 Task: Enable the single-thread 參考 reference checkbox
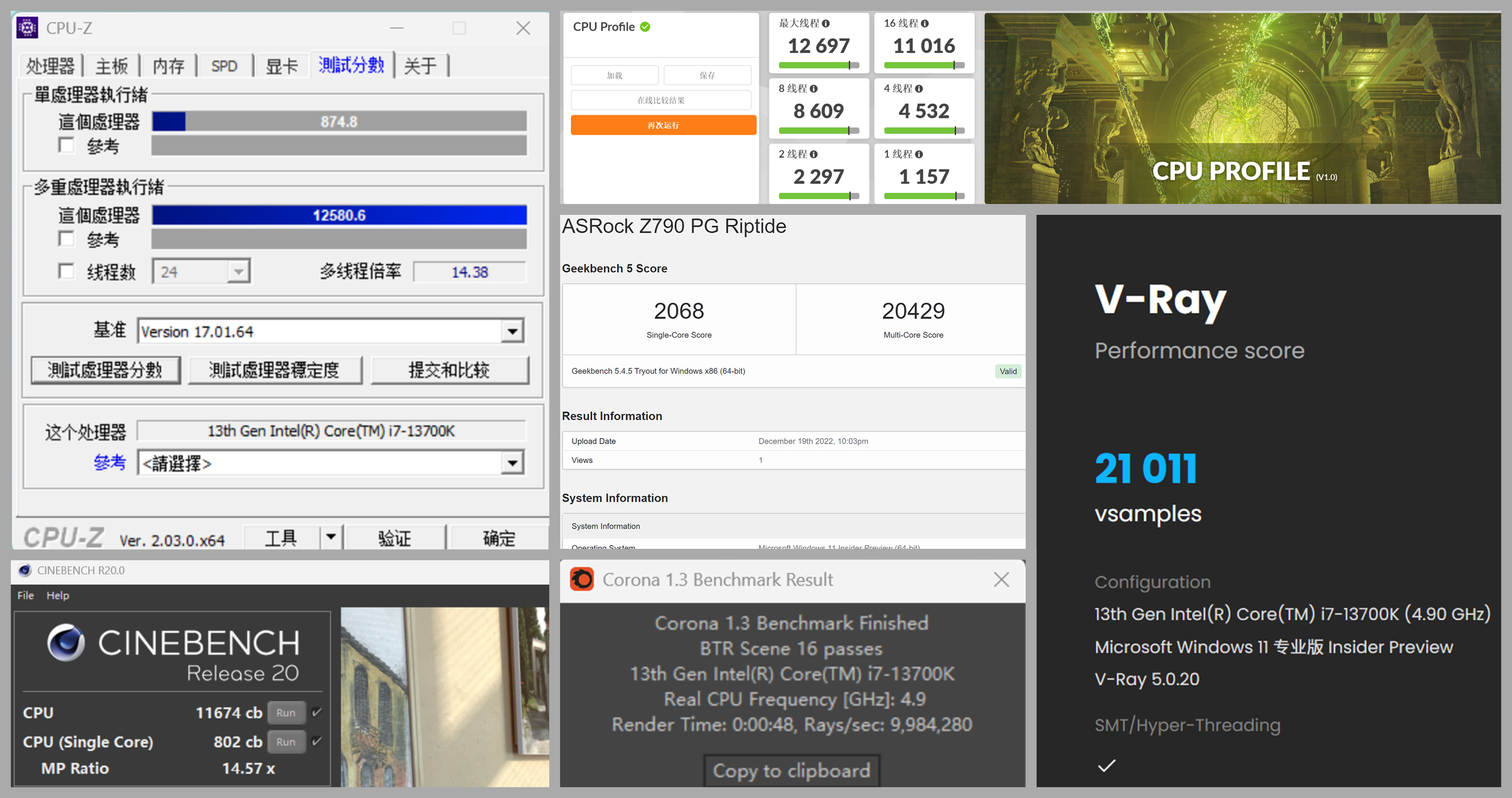[x=67, y=145]
